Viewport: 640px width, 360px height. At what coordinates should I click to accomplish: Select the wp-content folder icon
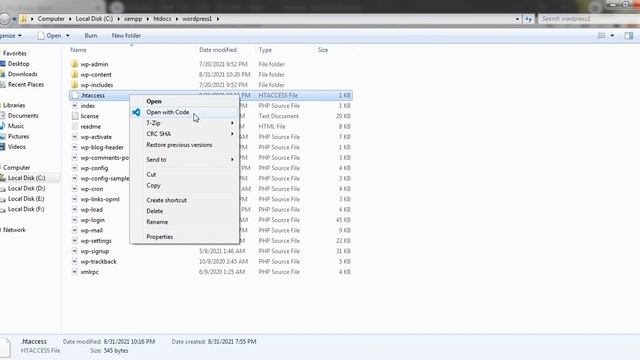[74, 75]
